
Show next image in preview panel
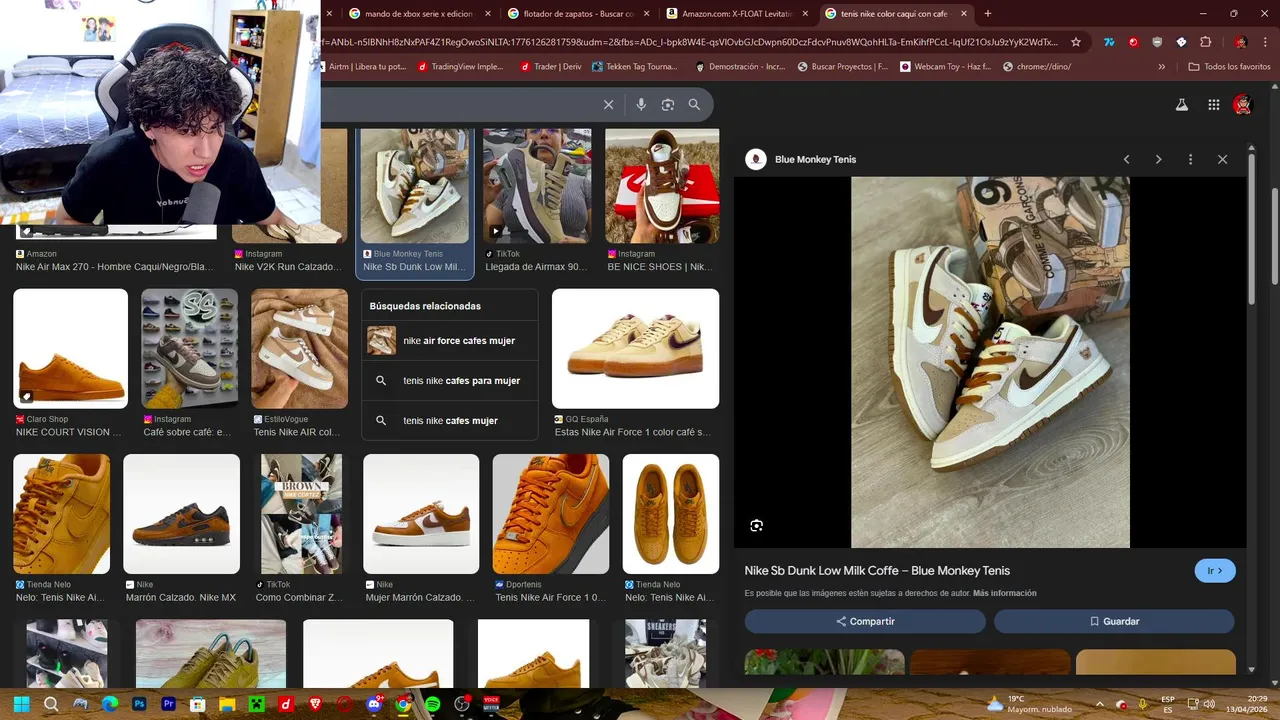coord(1158,159)
